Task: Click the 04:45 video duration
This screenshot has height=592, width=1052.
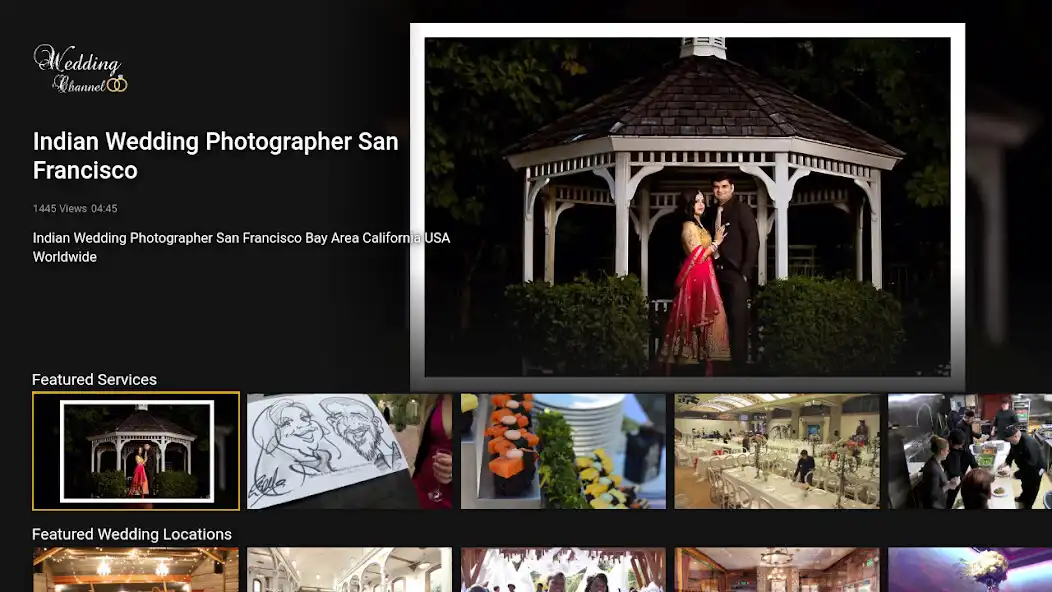Action: 105,209
